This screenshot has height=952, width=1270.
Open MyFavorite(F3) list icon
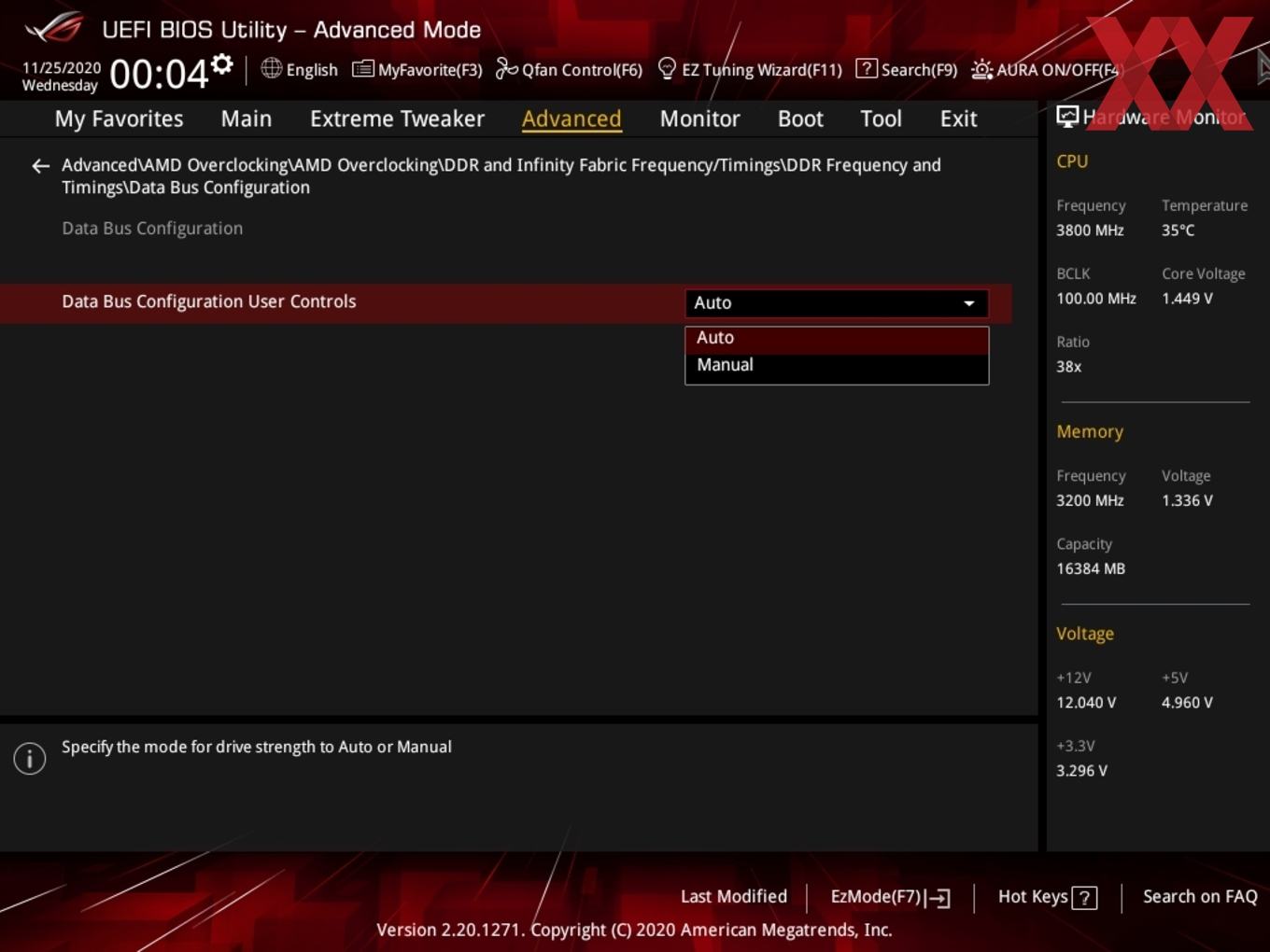pyautogui.click(x=362, y=69)
